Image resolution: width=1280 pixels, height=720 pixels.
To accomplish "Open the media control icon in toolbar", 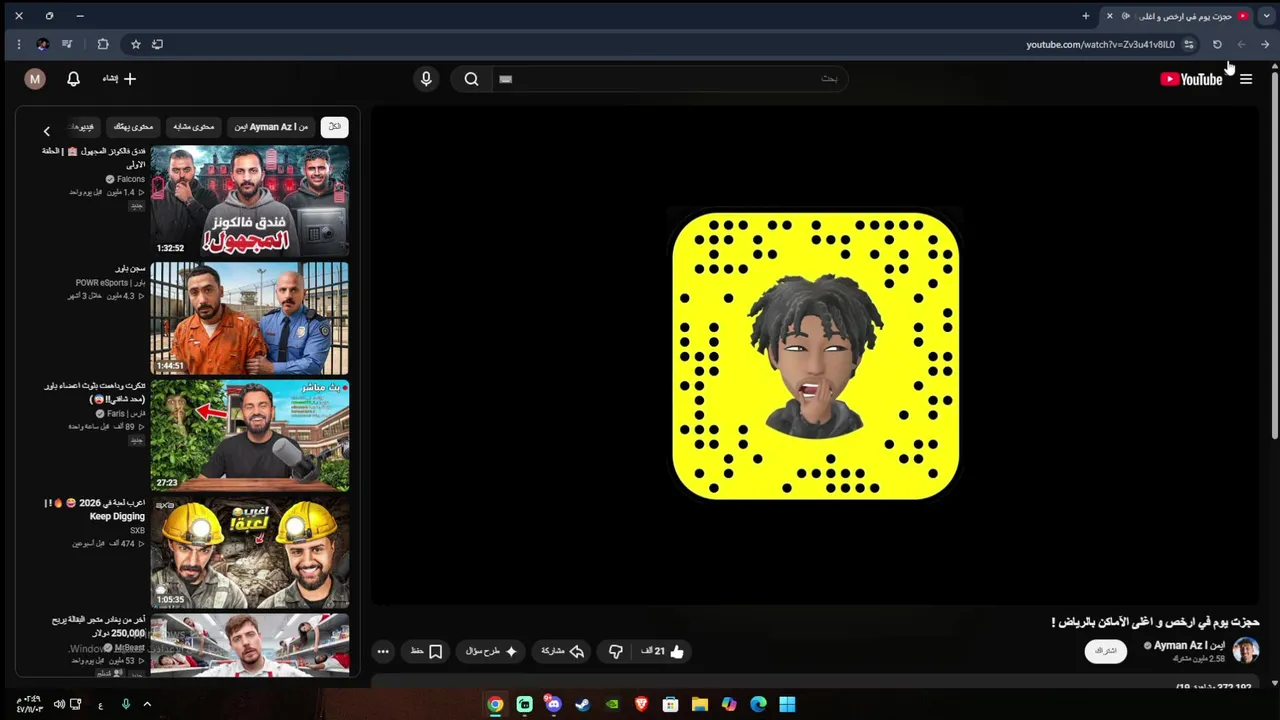I will point(67,44).
